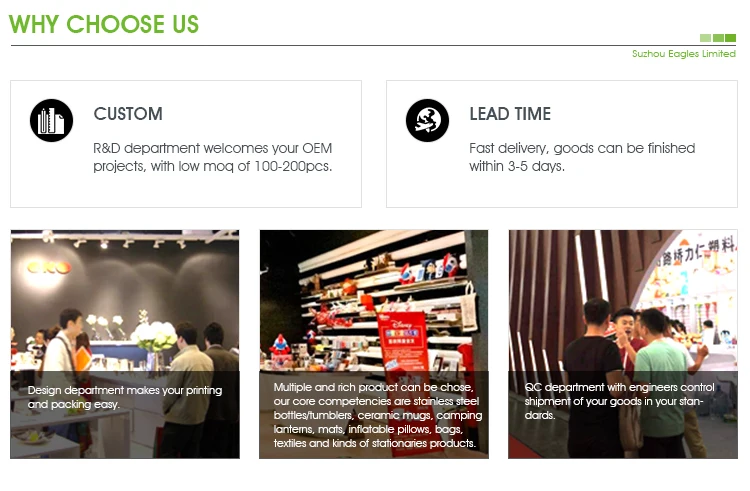Open the QC department trade show photo
This screenshot has height=491, width=750.
(623, 344)
